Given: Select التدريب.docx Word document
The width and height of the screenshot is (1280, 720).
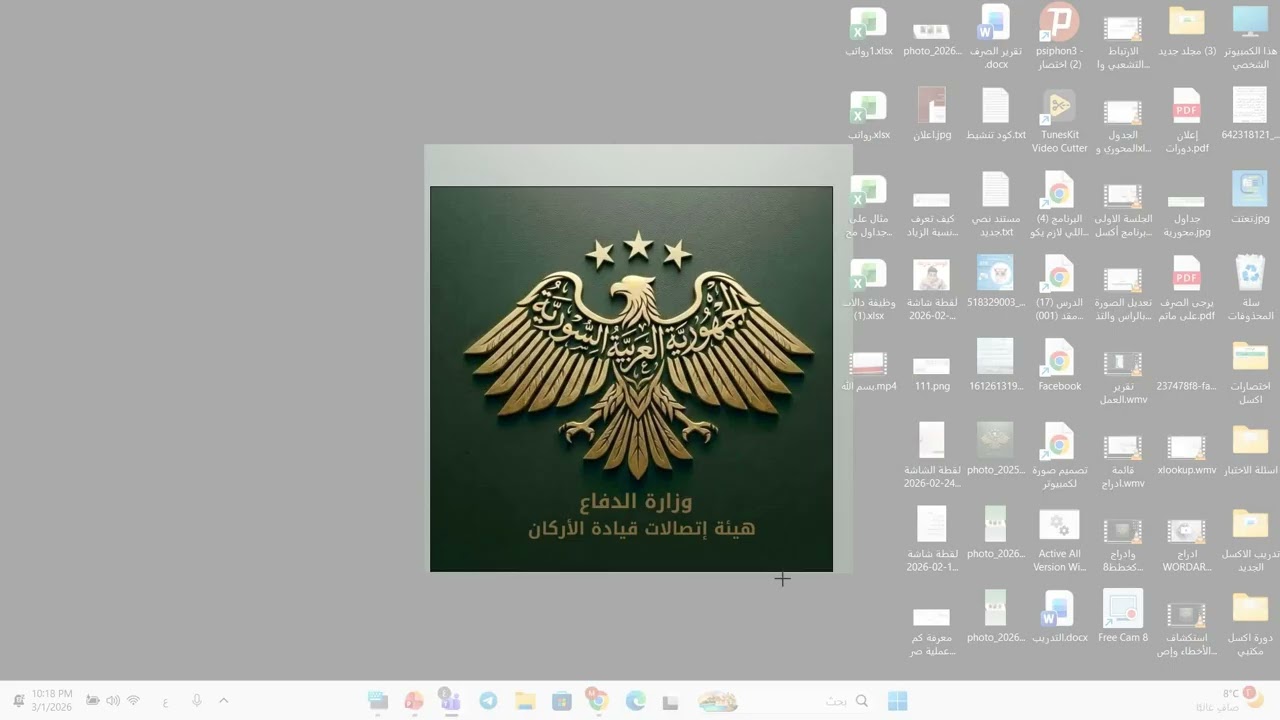Looking at the screenshot, I should tap(1059, 617).
